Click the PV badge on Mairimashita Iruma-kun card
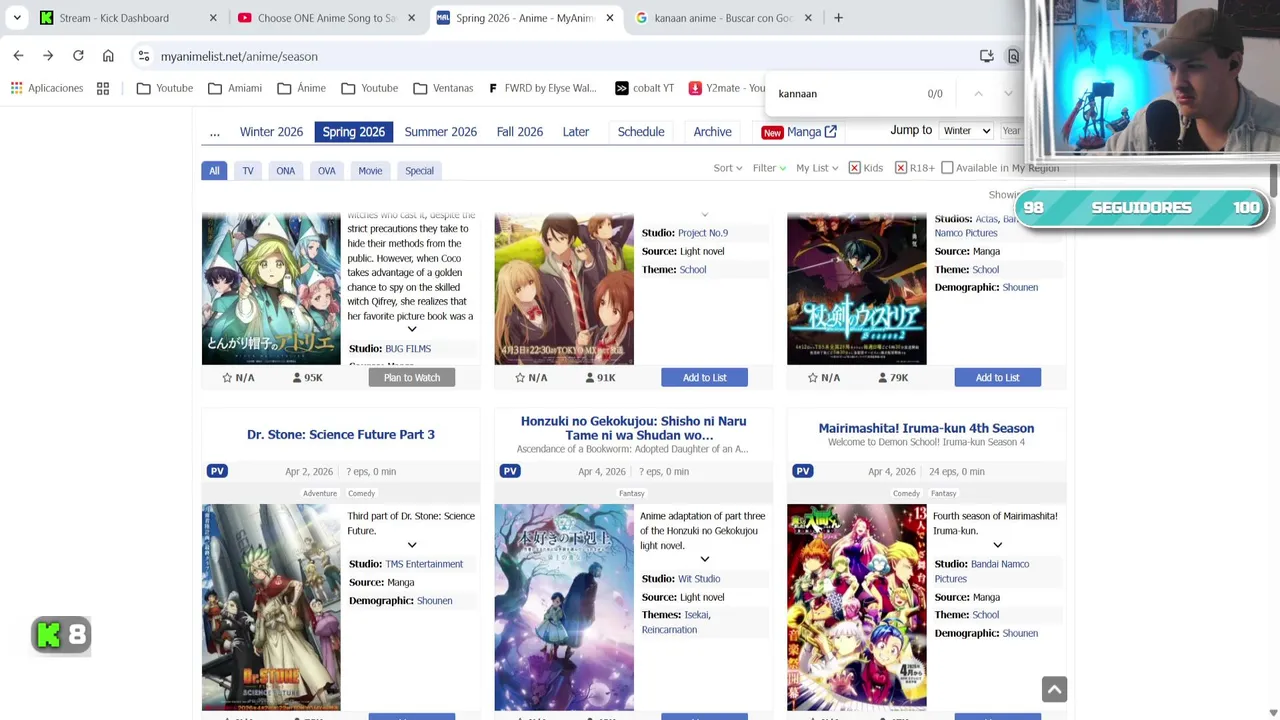The width and height of the screenshot is (1280, 720). coord(803,471)
